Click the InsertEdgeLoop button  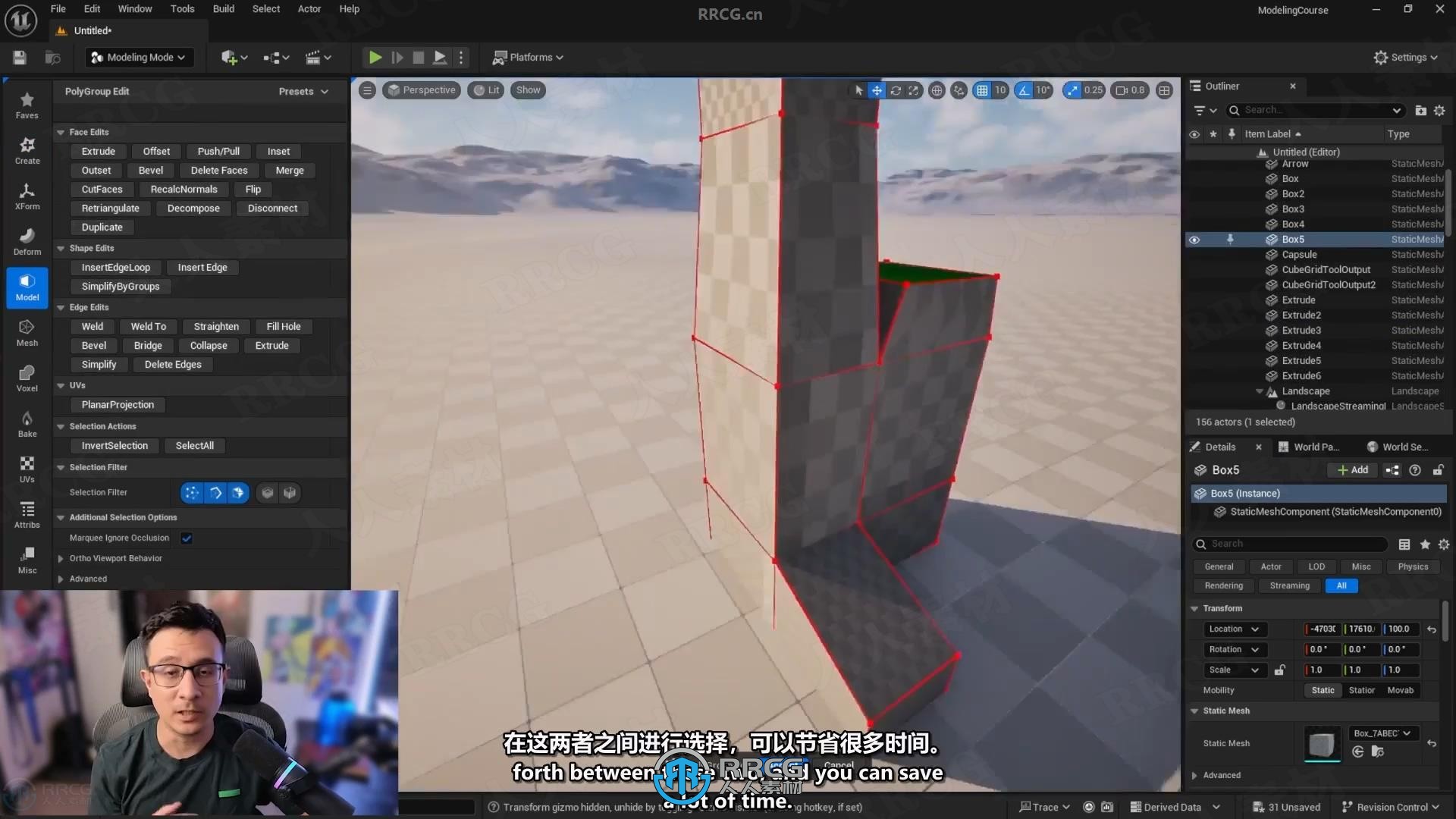click(116, 268)
